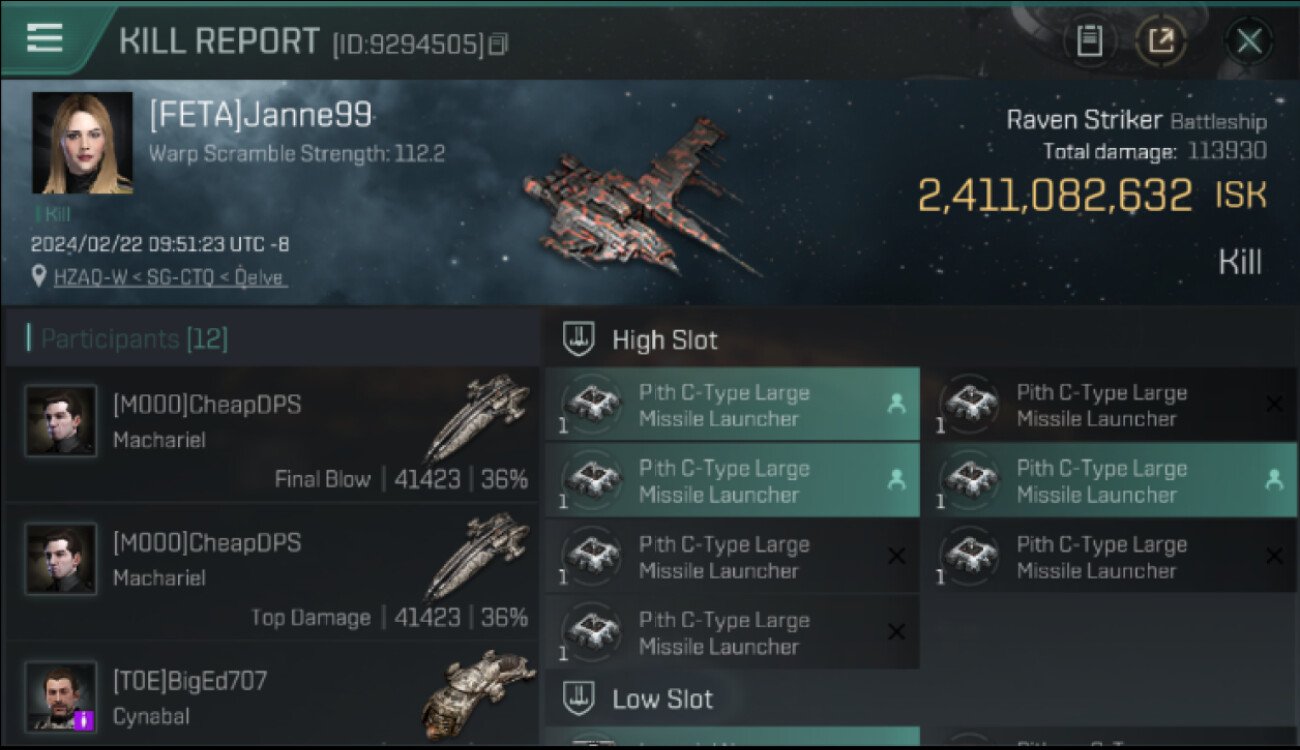Click the High Slot shield icon

click(580, 339)
